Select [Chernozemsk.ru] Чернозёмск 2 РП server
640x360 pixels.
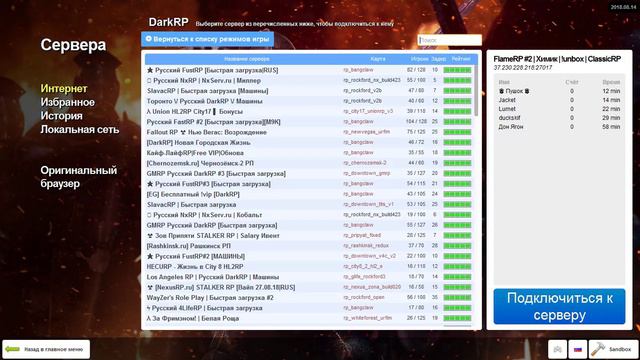click(x=309, y=163)
